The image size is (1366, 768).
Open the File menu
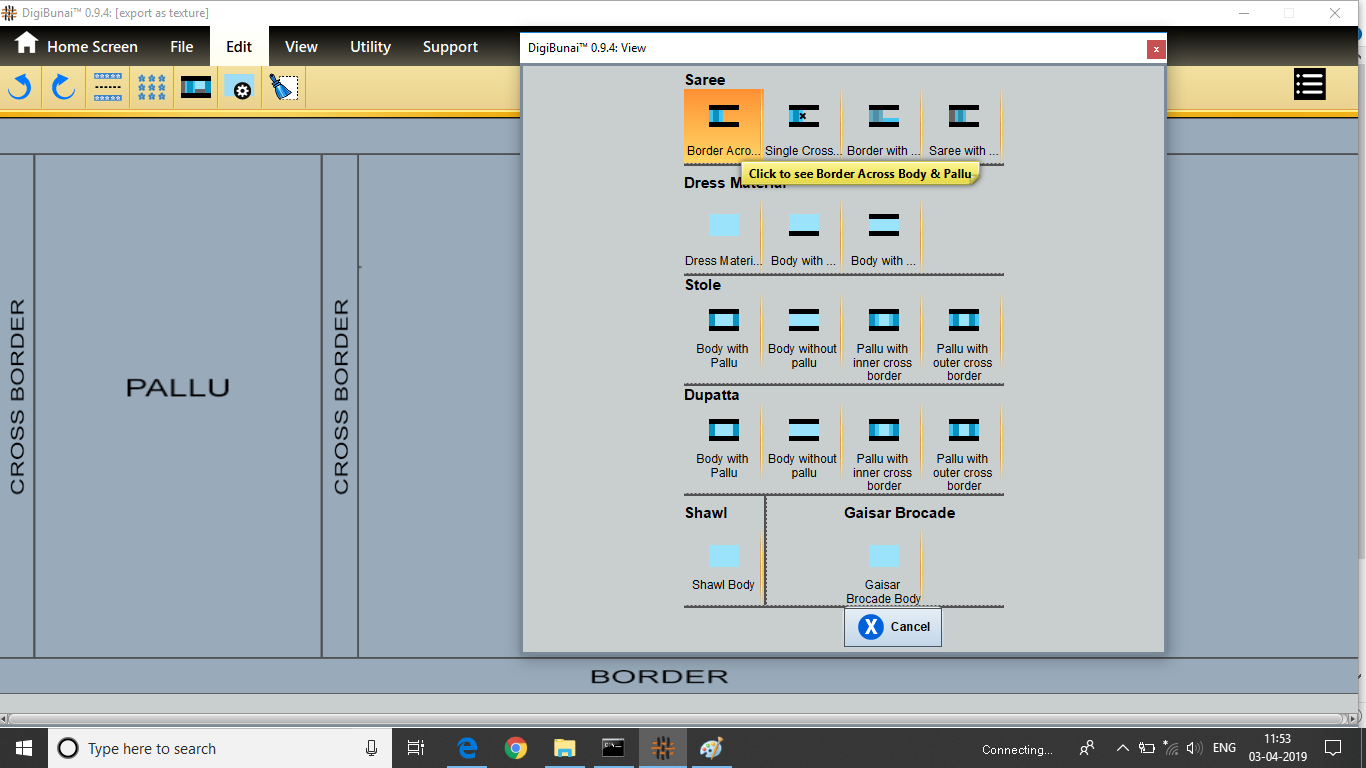coord(181,47)
